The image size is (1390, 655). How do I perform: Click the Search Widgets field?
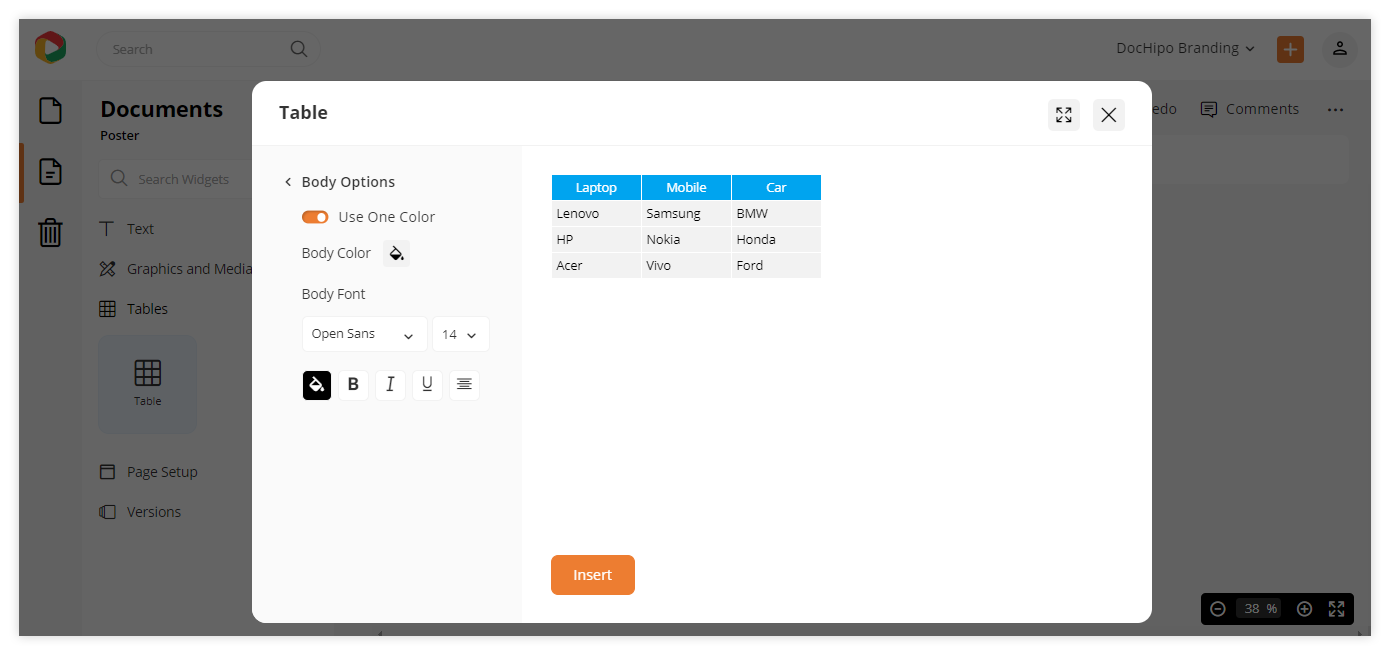click(176, 179)
